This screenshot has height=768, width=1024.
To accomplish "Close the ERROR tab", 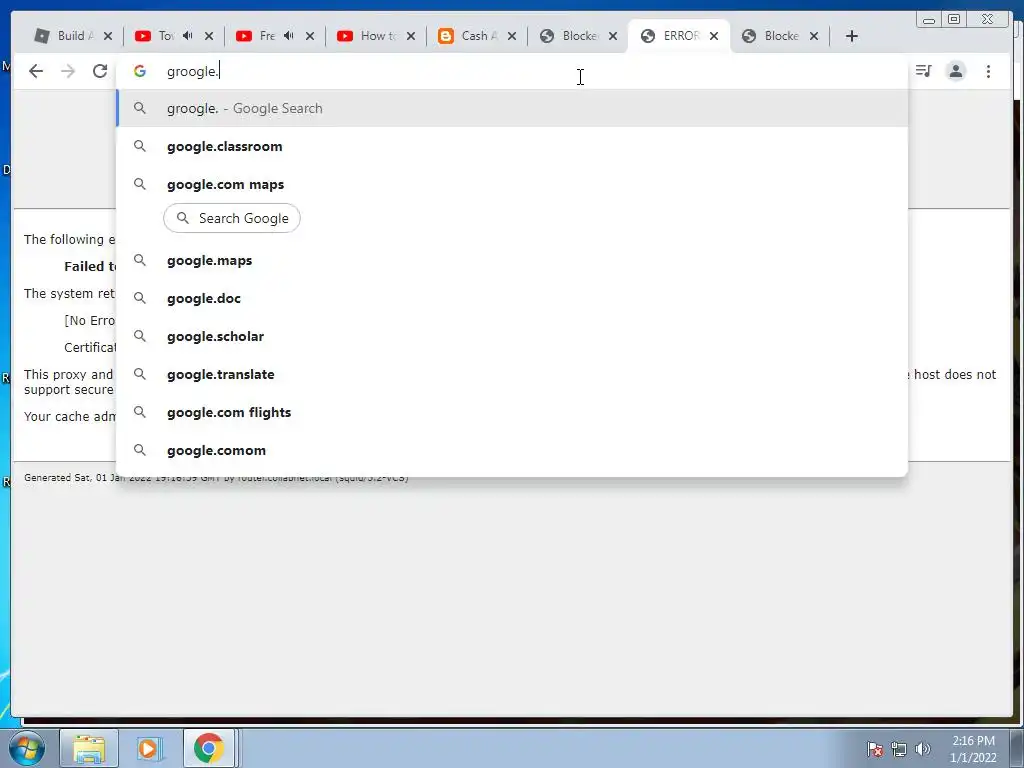I will tap(714, 36).
